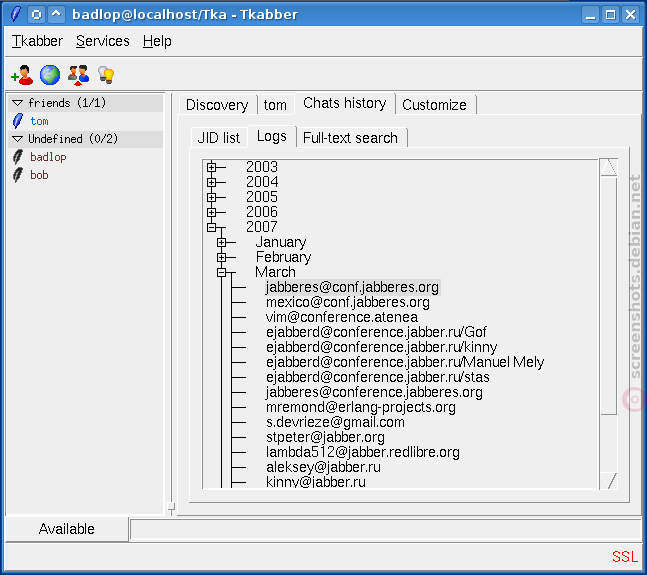Click the lightbulb toolbar icon
Image resolution: width=647 pixels, height=575 pixels.
(106, 75)
